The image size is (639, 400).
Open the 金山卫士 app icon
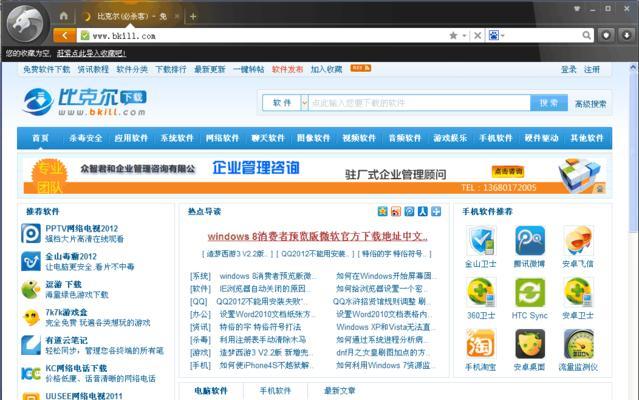[481, 241]
